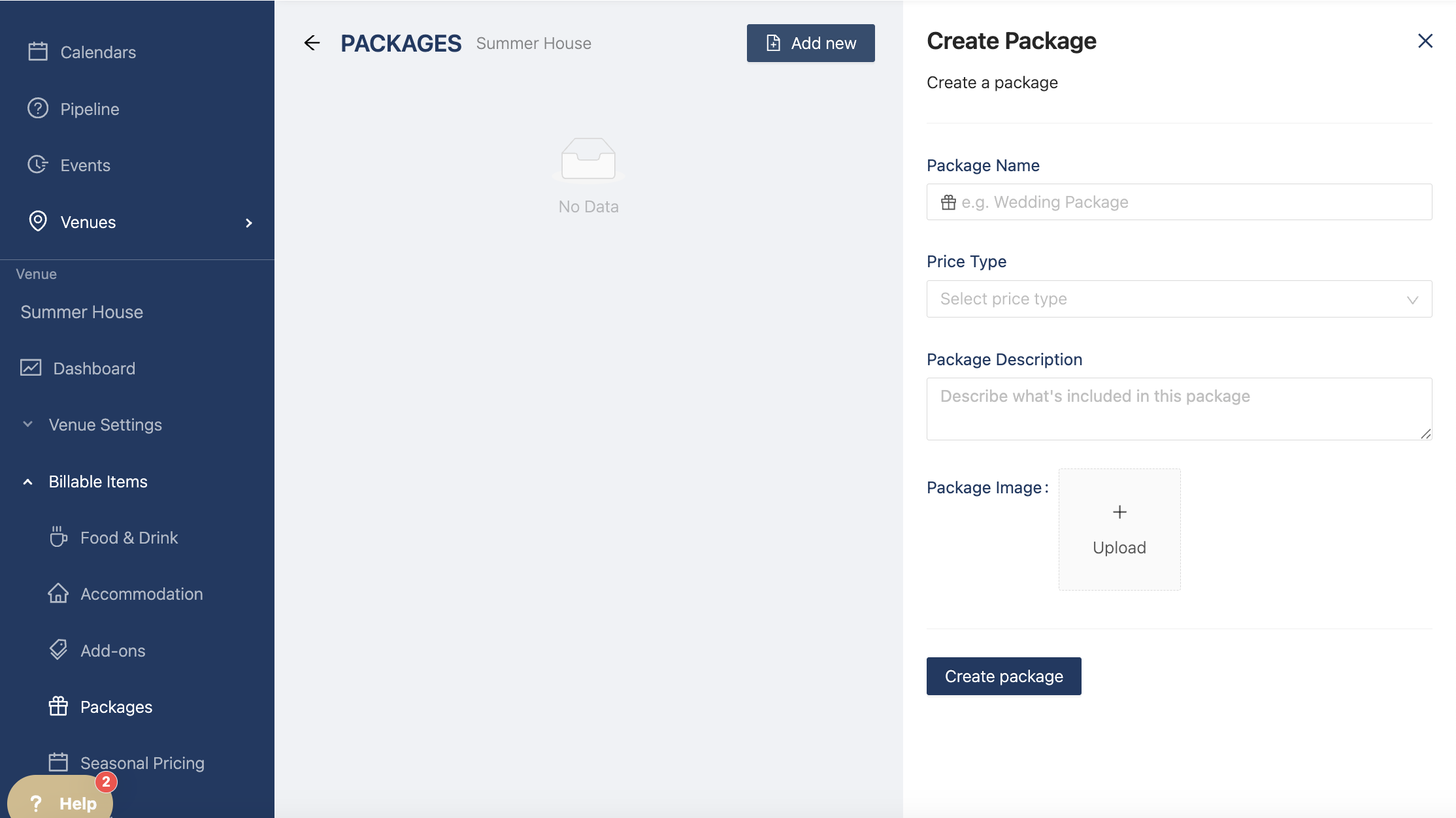Click the Add-ons tag icon

click(x=58, y=650)
